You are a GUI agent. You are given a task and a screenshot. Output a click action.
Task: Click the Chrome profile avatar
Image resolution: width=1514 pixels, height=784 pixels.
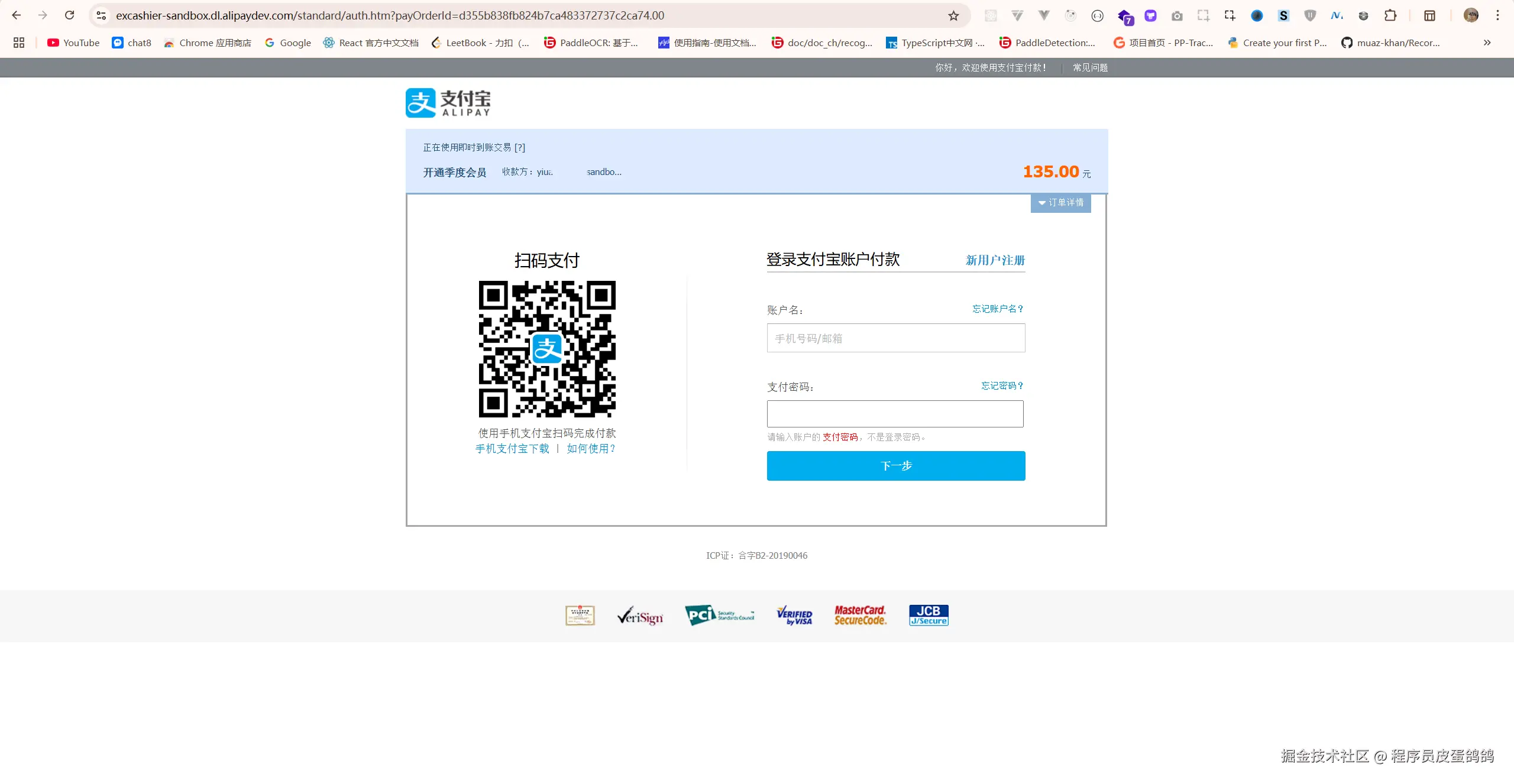1471,15
